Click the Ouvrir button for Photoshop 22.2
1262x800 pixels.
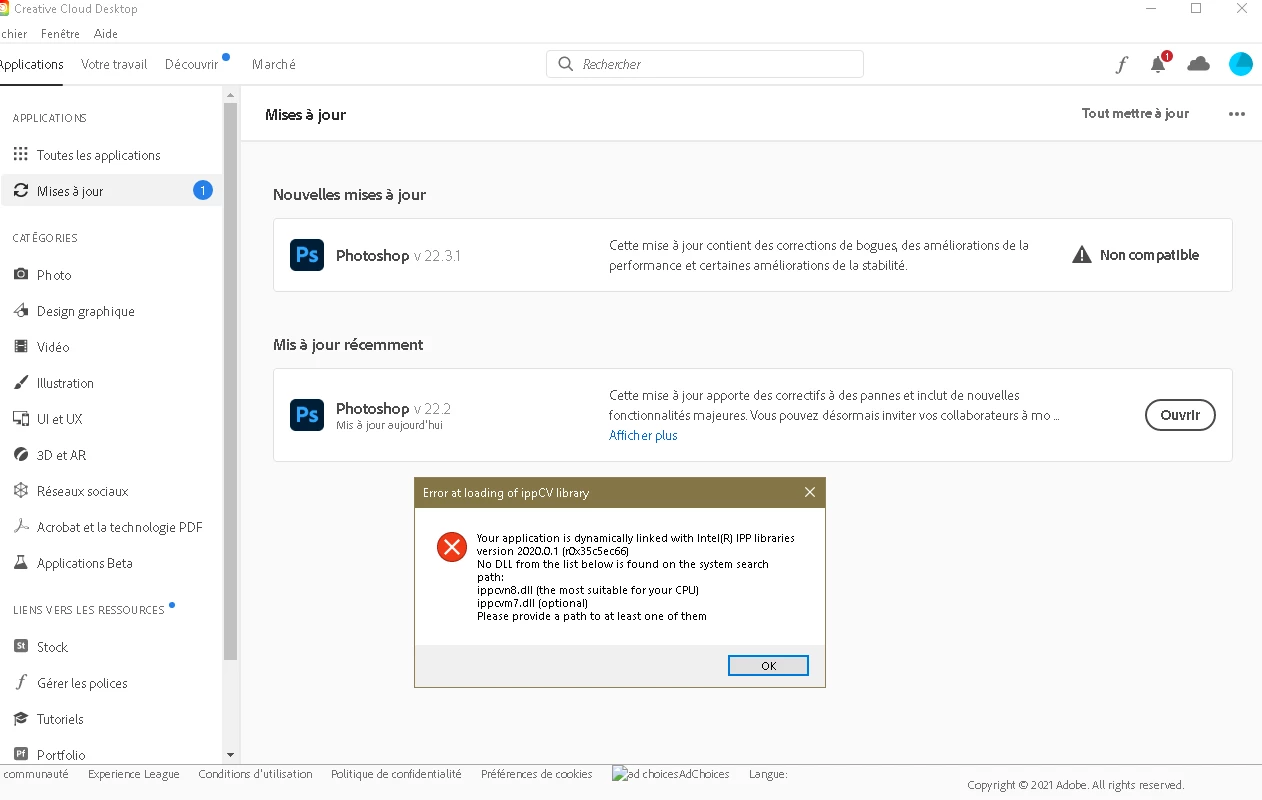pos(1180,415)
